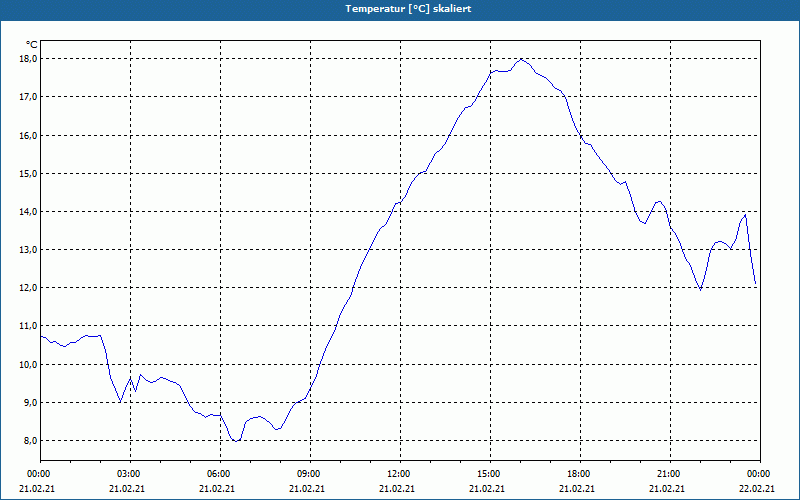
Task: Select the 11,0 y-axis value
Action: [x=28, y=326]
